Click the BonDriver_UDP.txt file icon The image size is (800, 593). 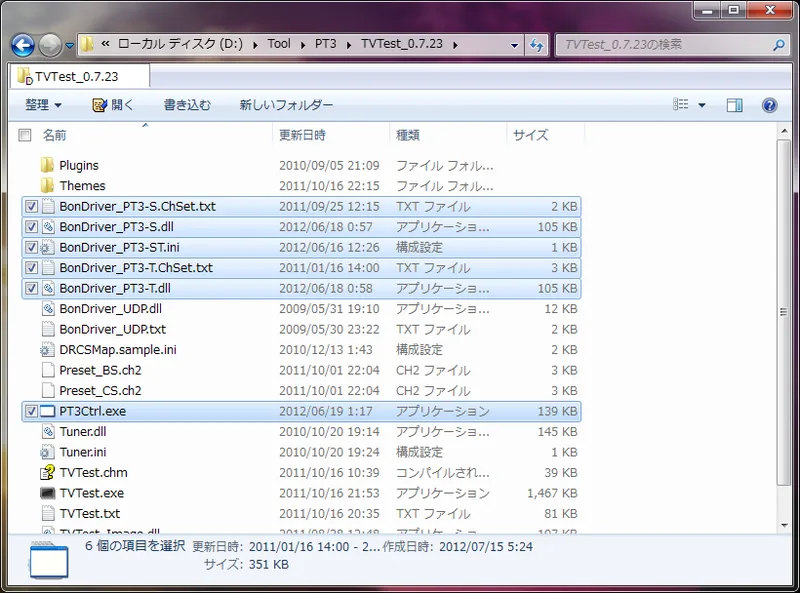pyautogui.click(x=48, y=329)
